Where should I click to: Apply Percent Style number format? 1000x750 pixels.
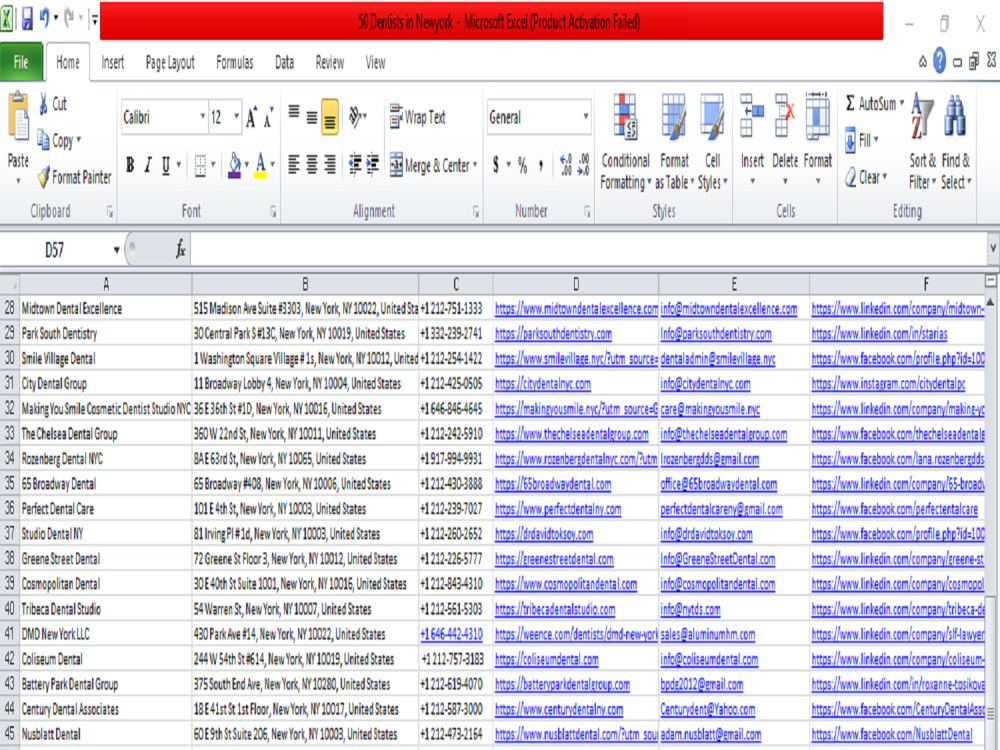click(x=523, y=165)
